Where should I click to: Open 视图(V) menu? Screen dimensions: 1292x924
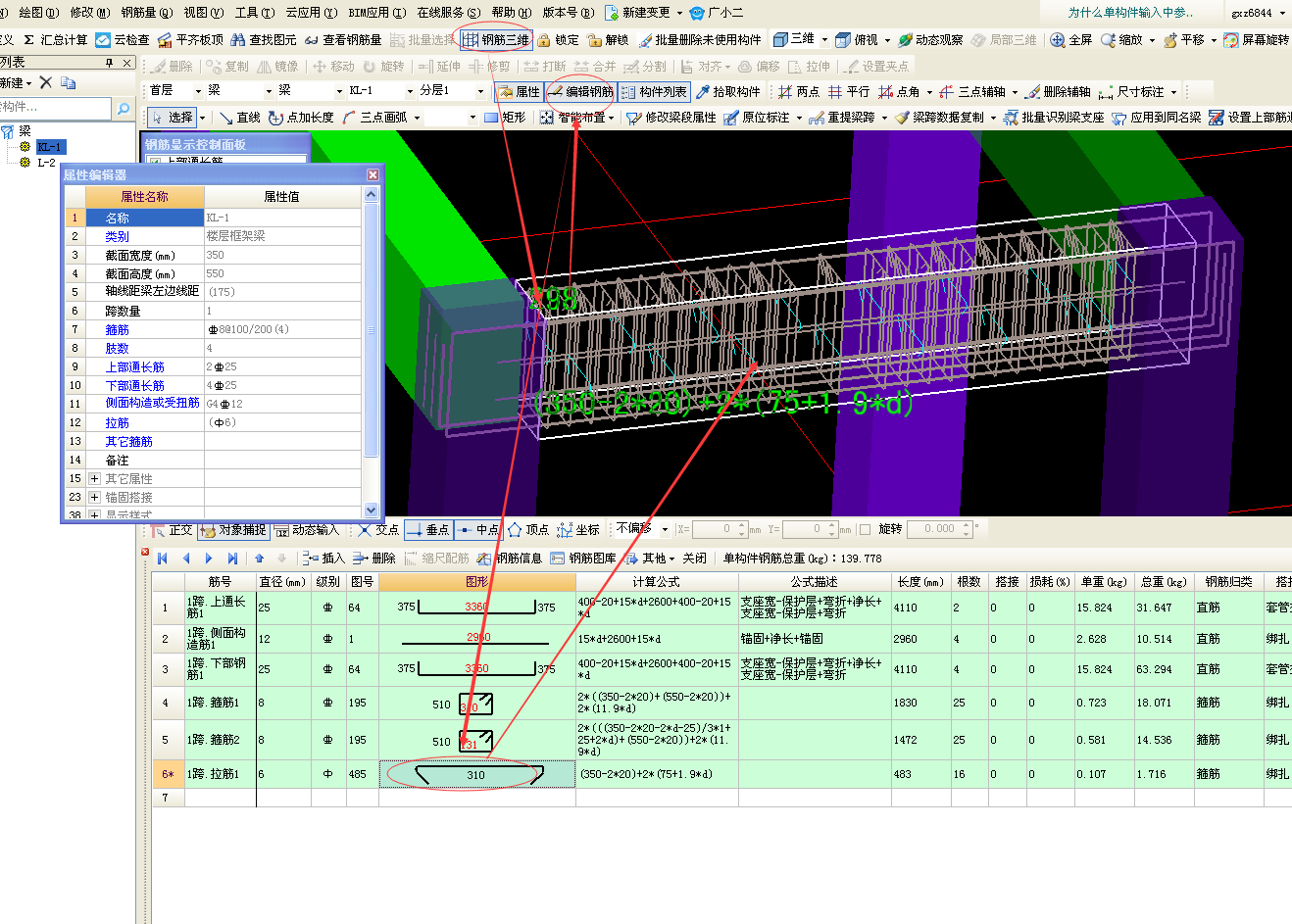[x=204, y=13]
